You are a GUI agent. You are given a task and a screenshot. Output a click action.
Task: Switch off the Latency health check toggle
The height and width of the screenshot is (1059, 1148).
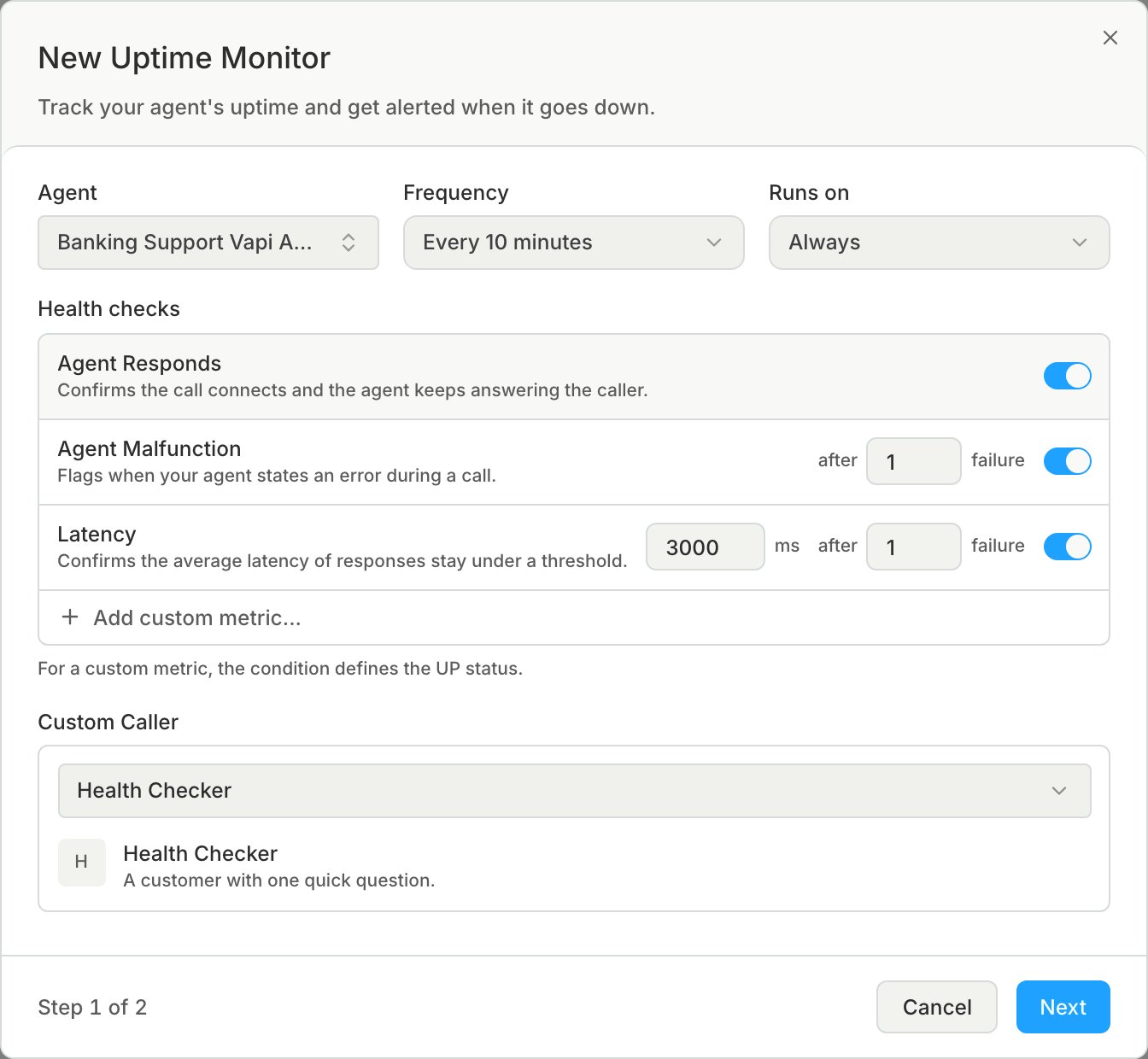[x=1068, y=547]
